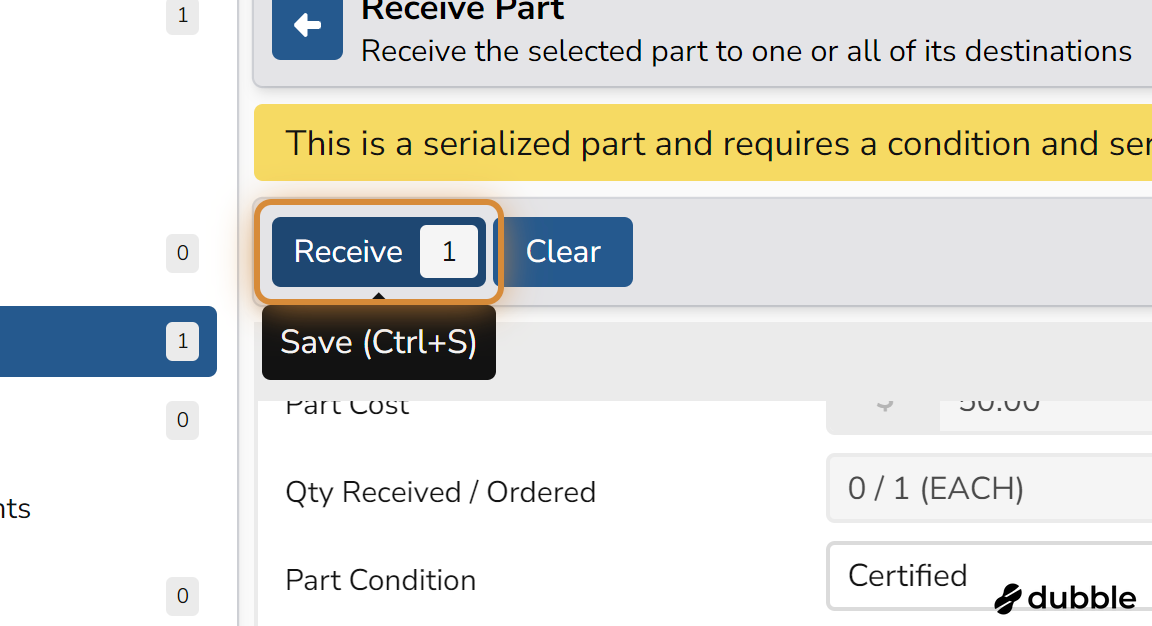Click the dubble logo watermark

[x=1065, y=598]
